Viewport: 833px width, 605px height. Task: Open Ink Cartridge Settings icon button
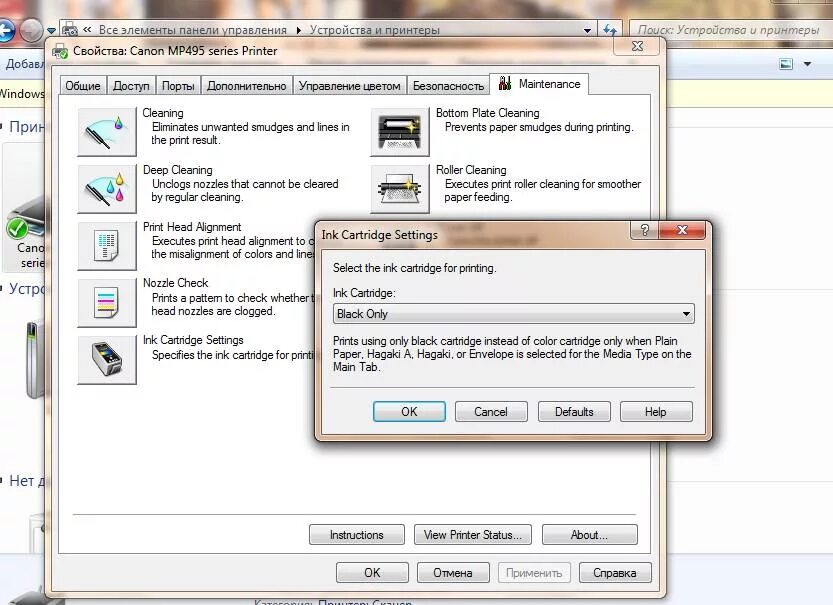107,360
